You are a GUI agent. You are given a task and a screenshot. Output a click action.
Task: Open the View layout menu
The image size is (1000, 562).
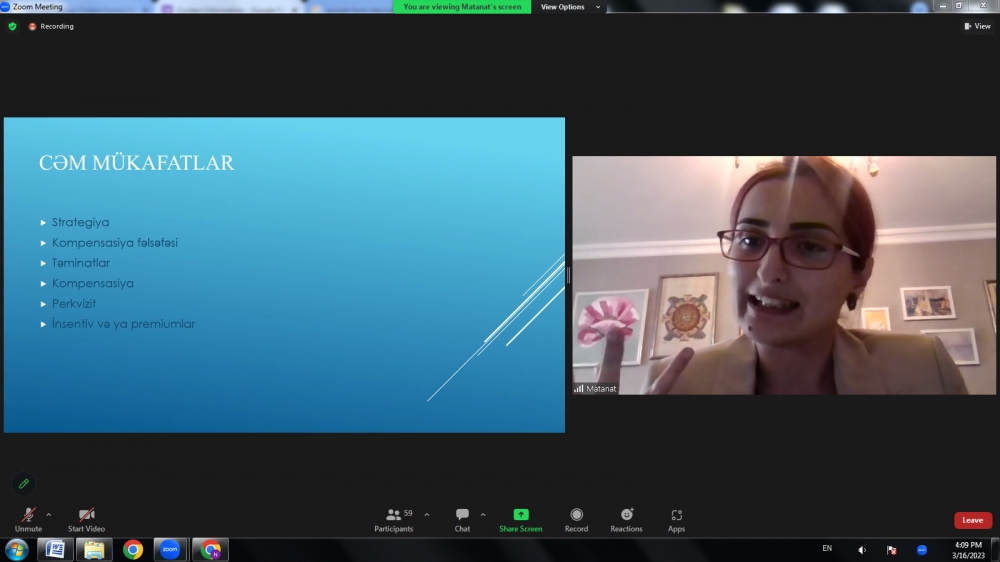976,26
